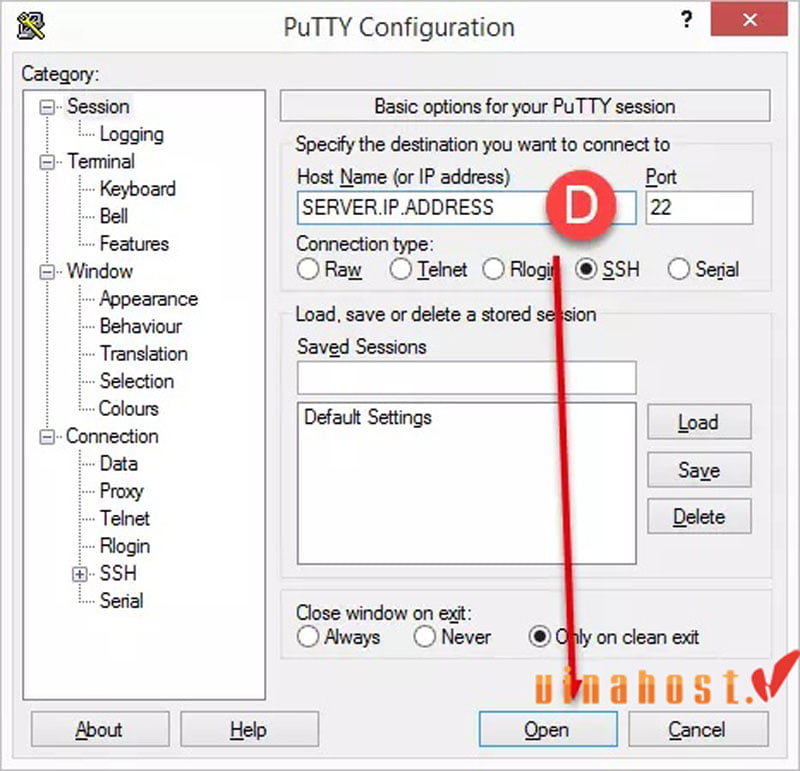Collapse the Session tree branch

[46, 106]
